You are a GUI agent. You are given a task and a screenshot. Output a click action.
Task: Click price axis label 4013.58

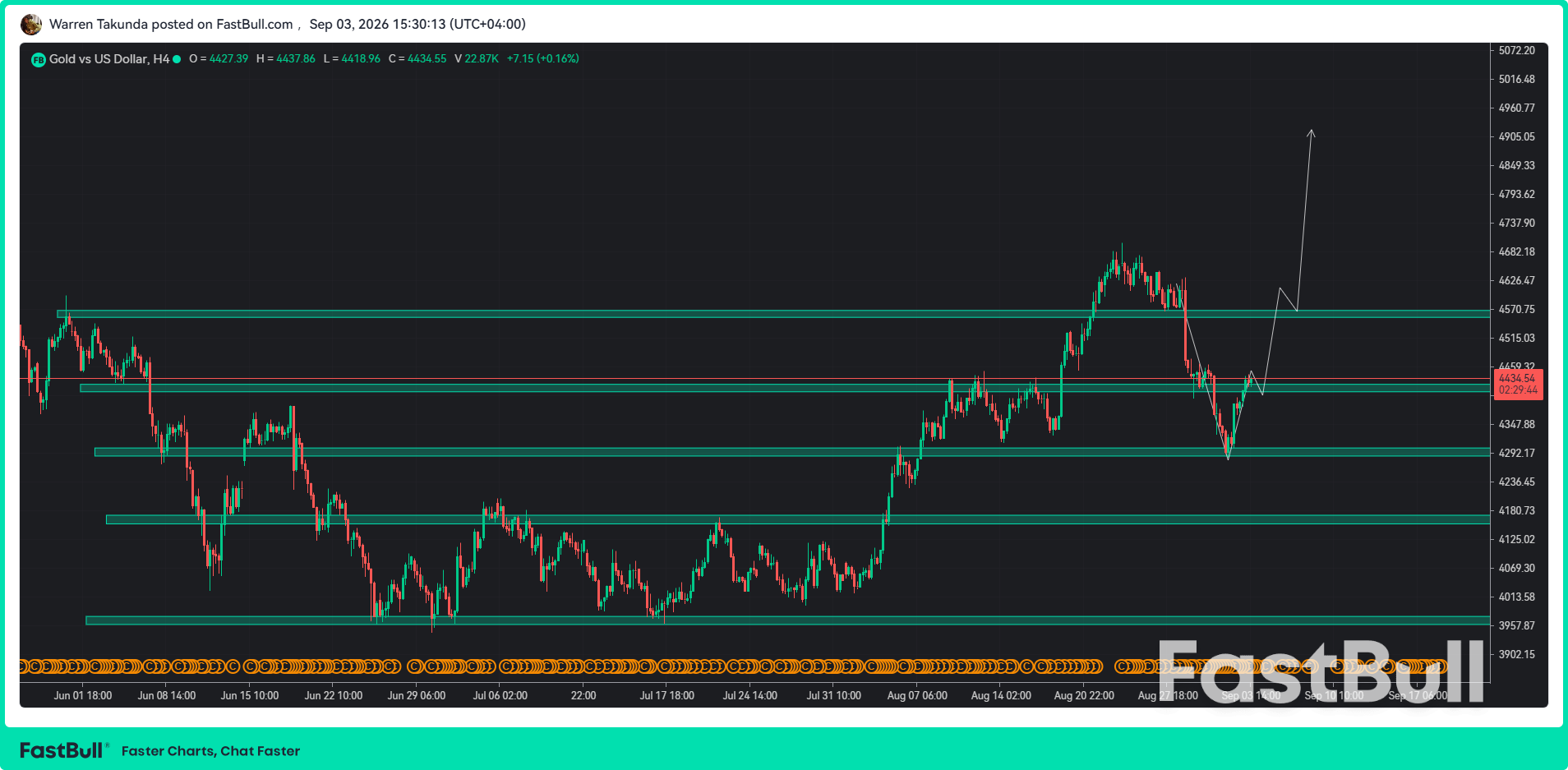click(x=1517, y=597)
